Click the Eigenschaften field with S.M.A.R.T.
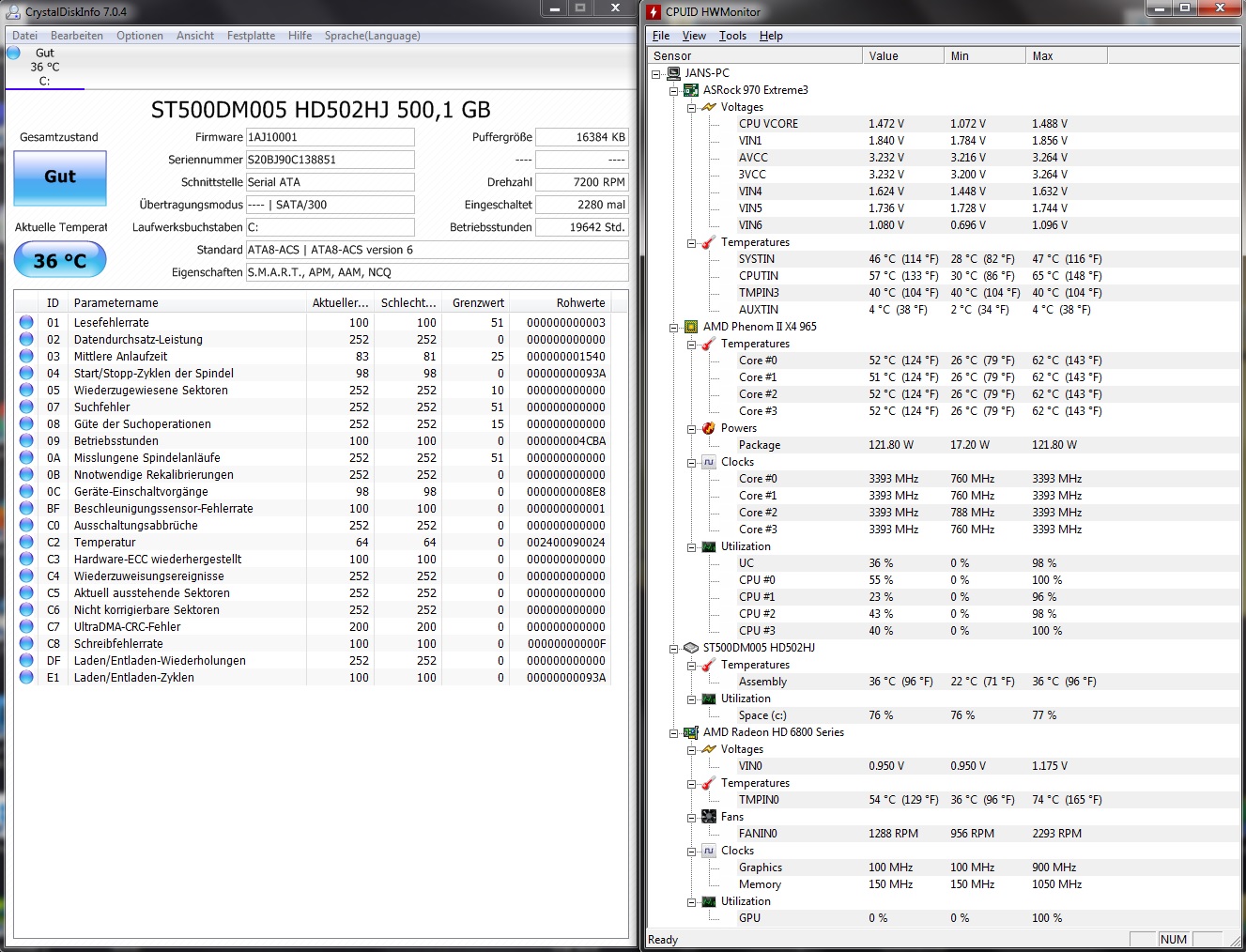This screenshot has height=952, width=1246. tap(437, 272)
